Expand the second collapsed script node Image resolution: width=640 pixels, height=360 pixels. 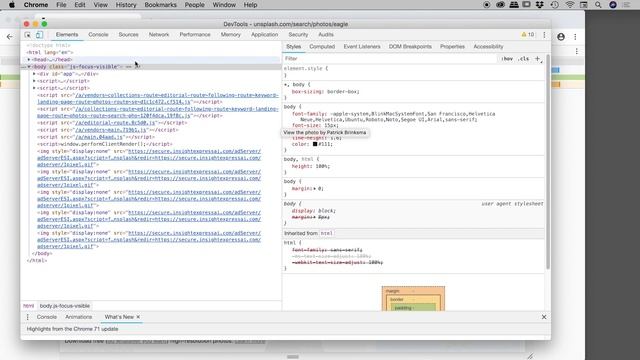pos(34,88)
